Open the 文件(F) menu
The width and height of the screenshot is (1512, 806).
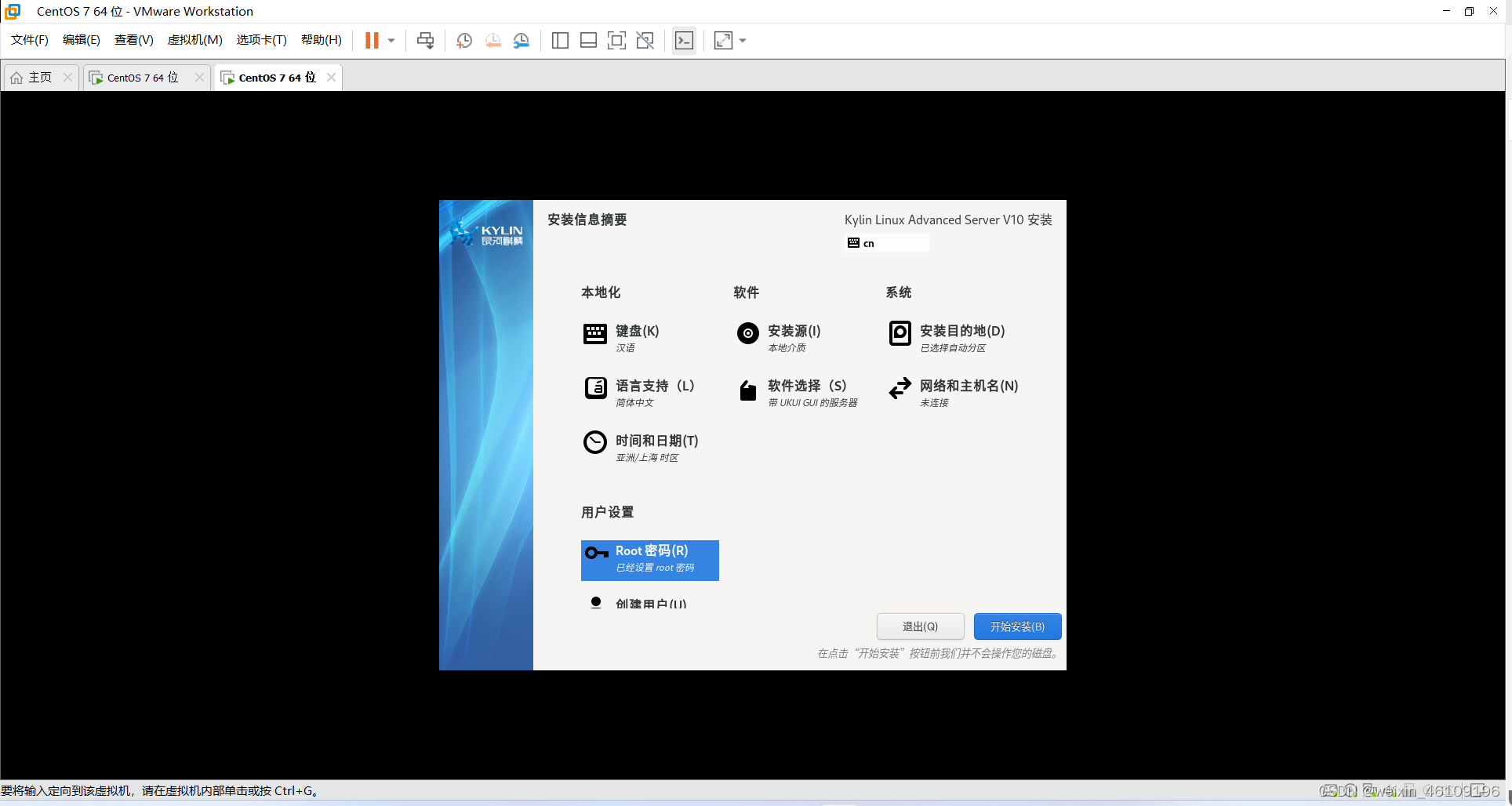click(30, 40)
